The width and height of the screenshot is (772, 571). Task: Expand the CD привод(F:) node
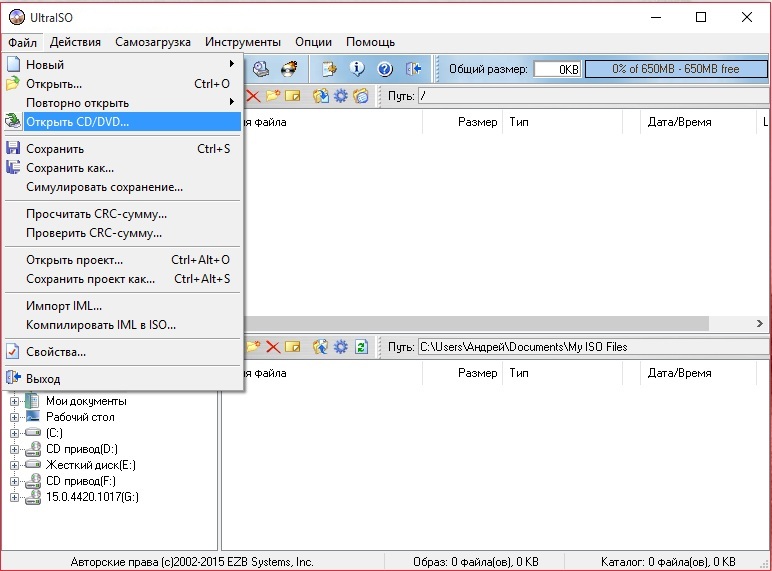(x=14, y=481)
